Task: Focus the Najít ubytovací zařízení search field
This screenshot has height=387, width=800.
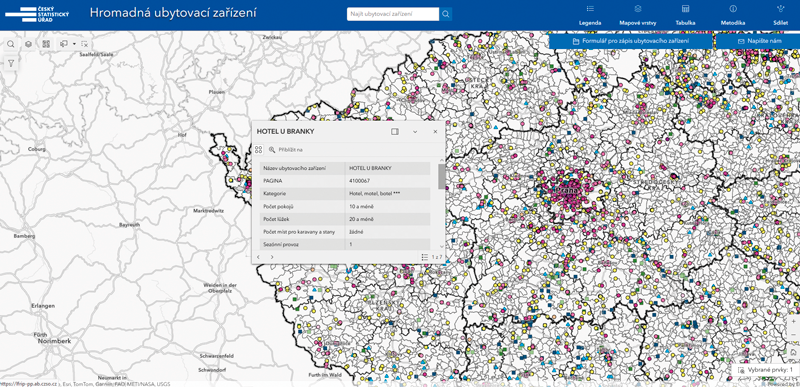Action: pyautogui.click(x=393, y=14)
